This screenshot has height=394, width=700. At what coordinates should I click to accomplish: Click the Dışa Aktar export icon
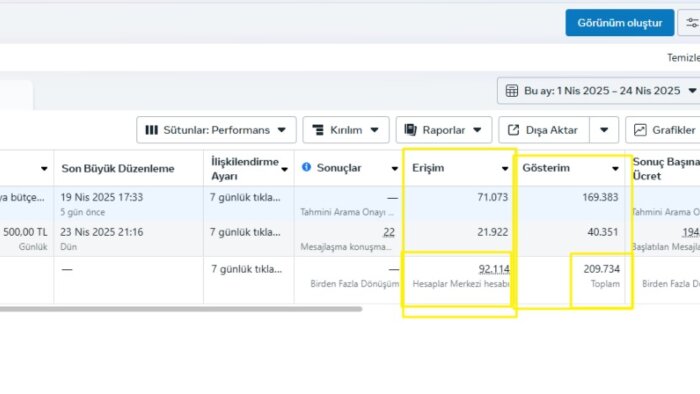(513, 130)
